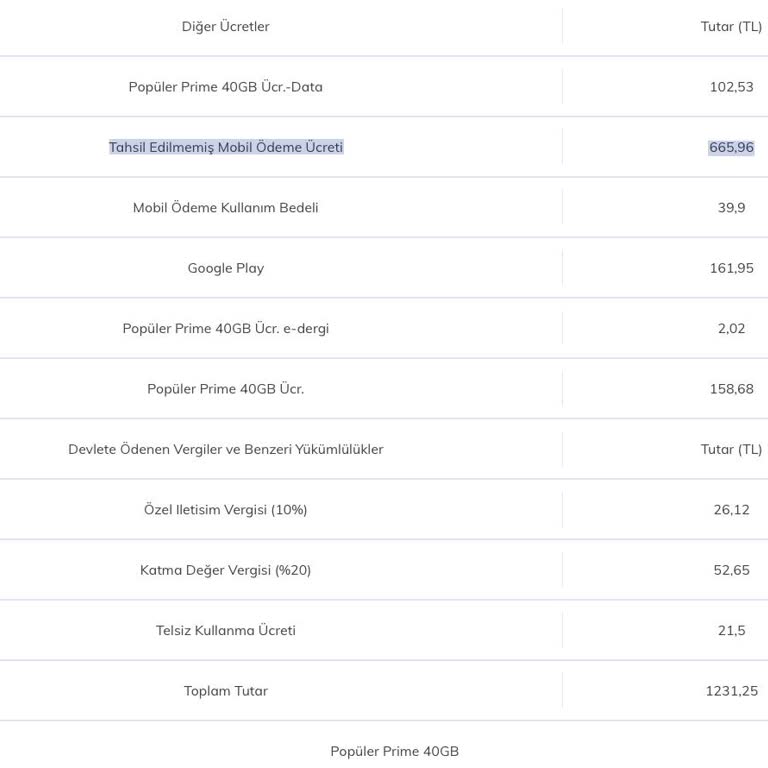Click highlighted Tahsil Edilmemiş Mobil Ödeme Ücreti text

point(225,147)
